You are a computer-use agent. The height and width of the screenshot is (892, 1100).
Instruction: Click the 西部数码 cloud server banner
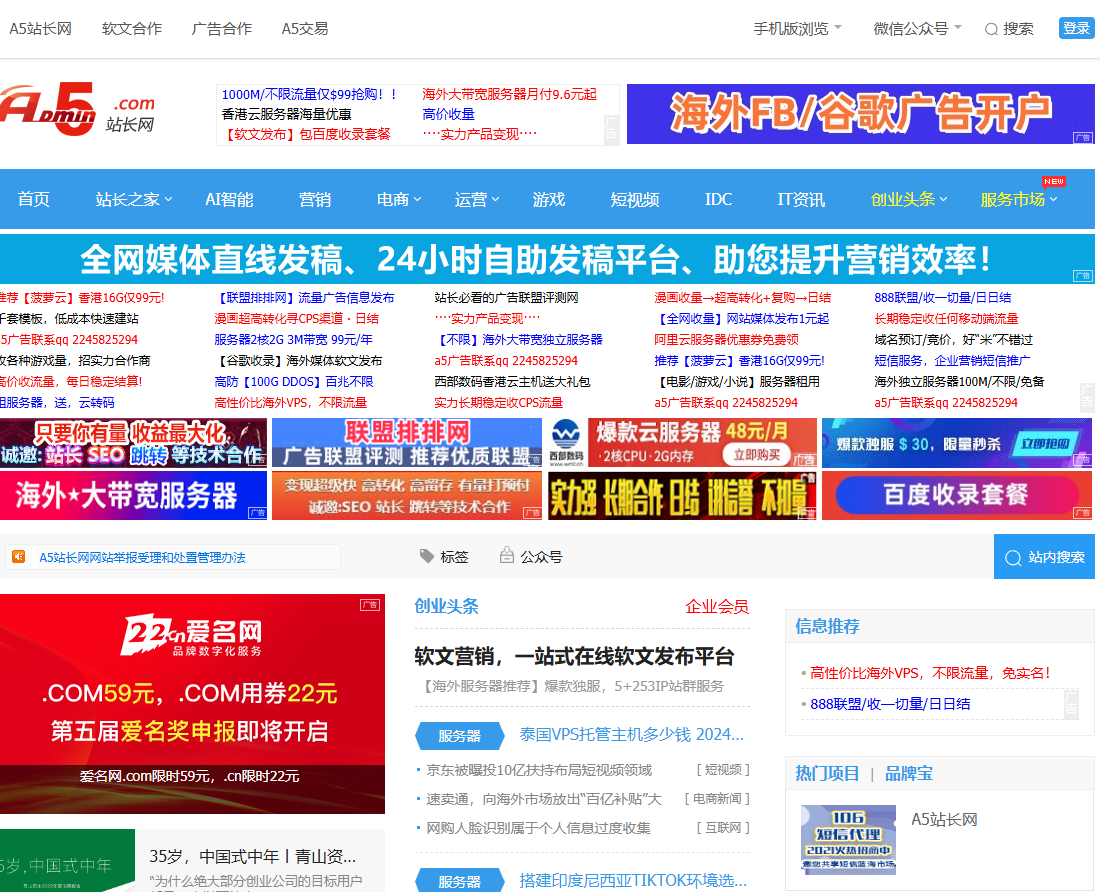pyautogui.click(x=682, y=443)
